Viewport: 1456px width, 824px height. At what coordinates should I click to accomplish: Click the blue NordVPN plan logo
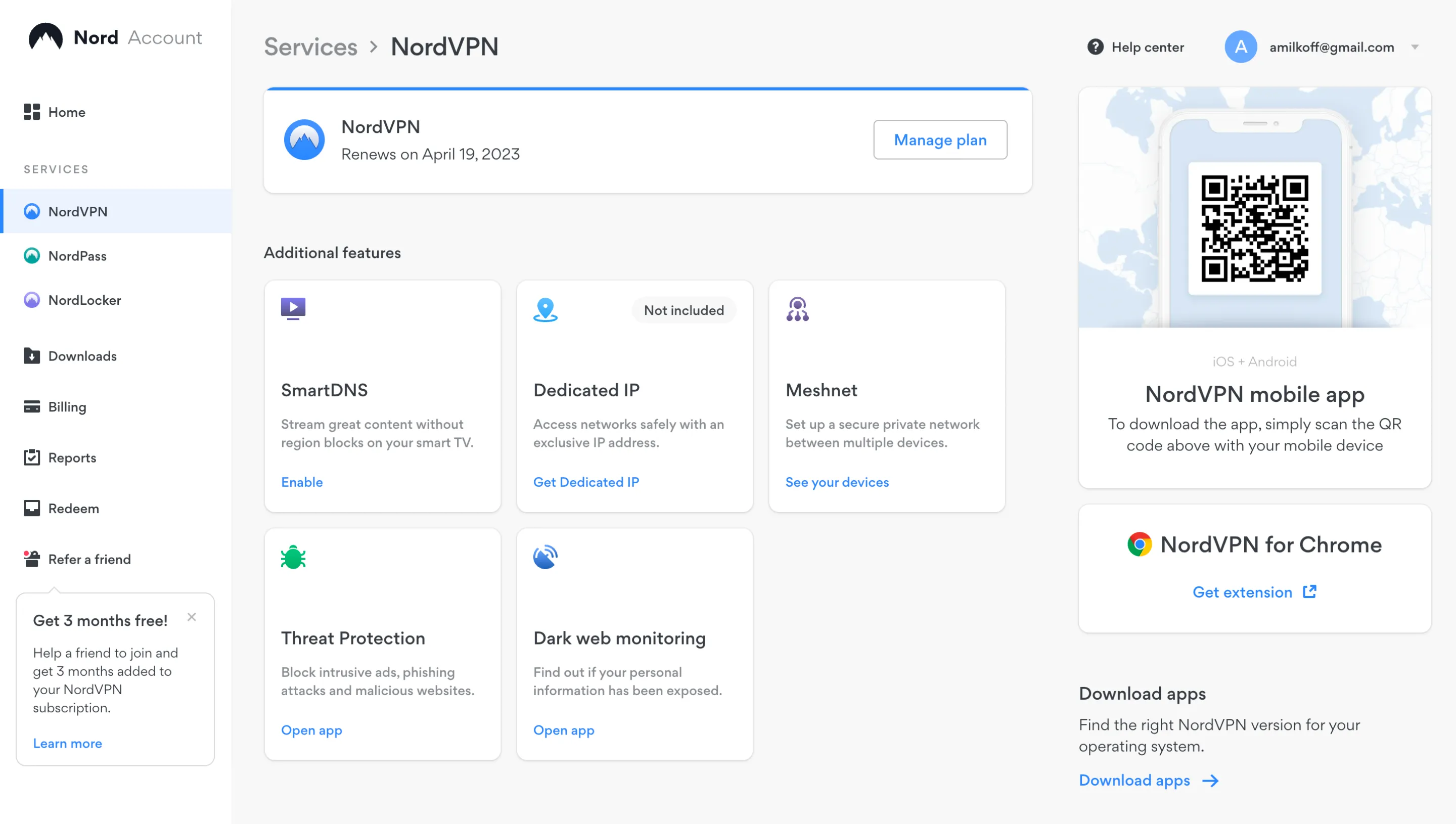click(304, 140)
